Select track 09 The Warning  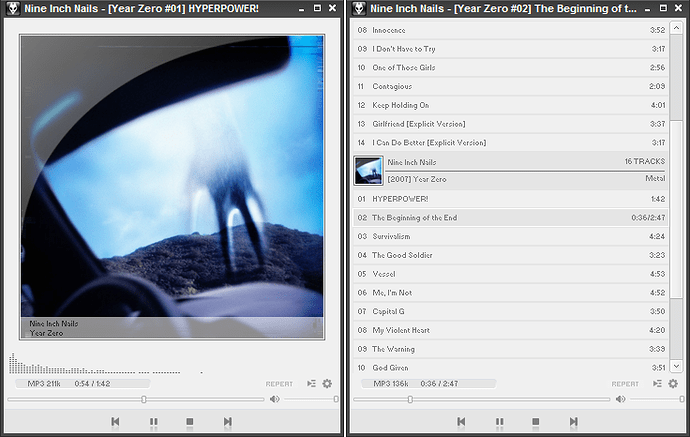(511, 349)
